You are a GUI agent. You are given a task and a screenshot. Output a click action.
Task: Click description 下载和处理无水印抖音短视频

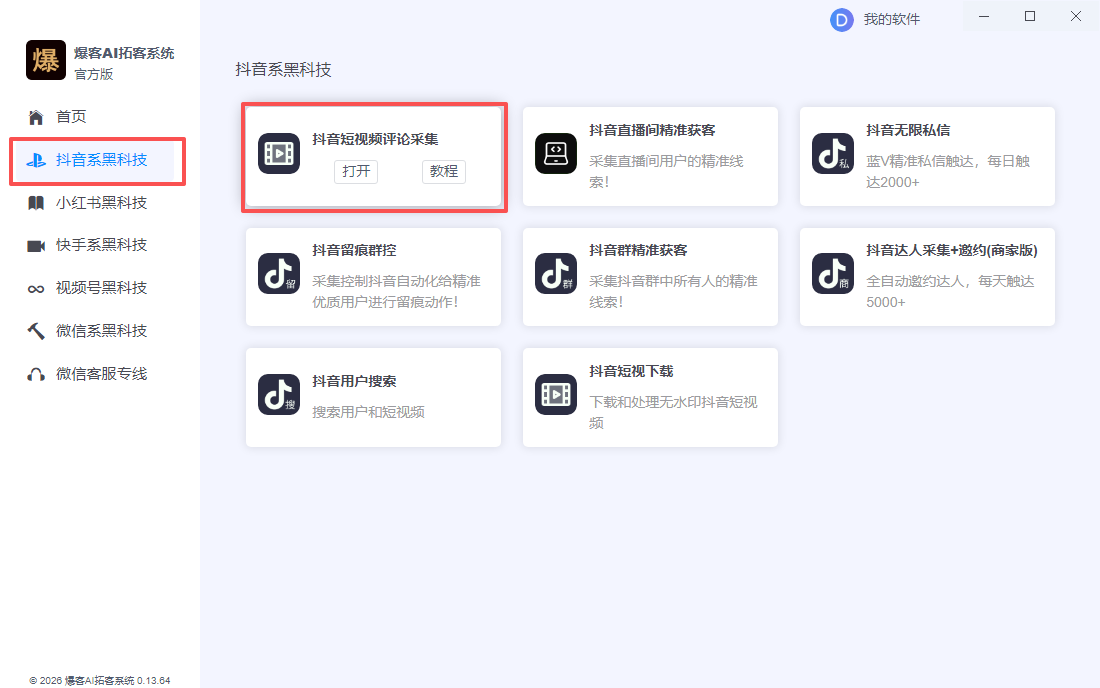[673, 412]
